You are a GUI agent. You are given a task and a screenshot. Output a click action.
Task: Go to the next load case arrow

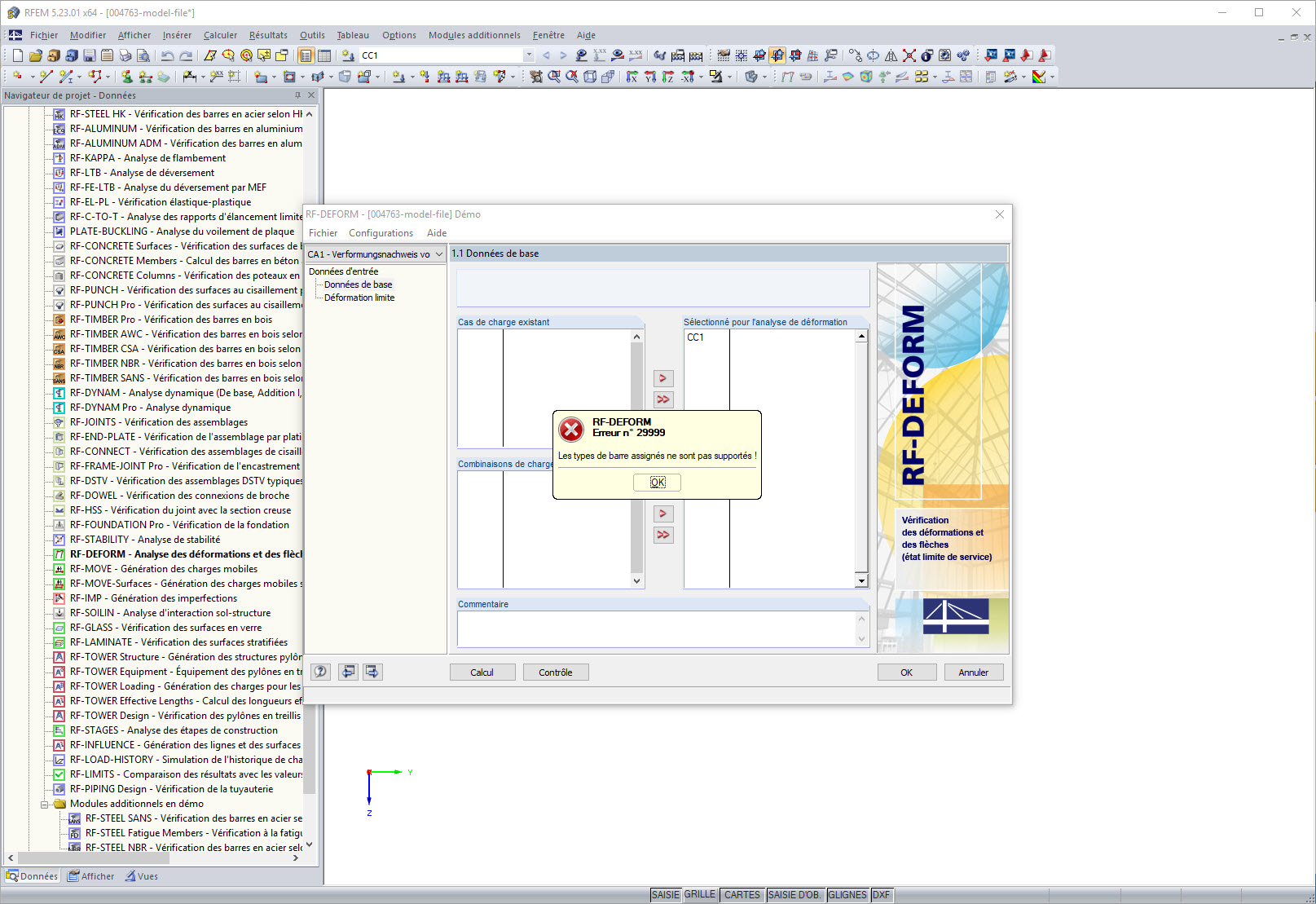[x=563, y=55]
